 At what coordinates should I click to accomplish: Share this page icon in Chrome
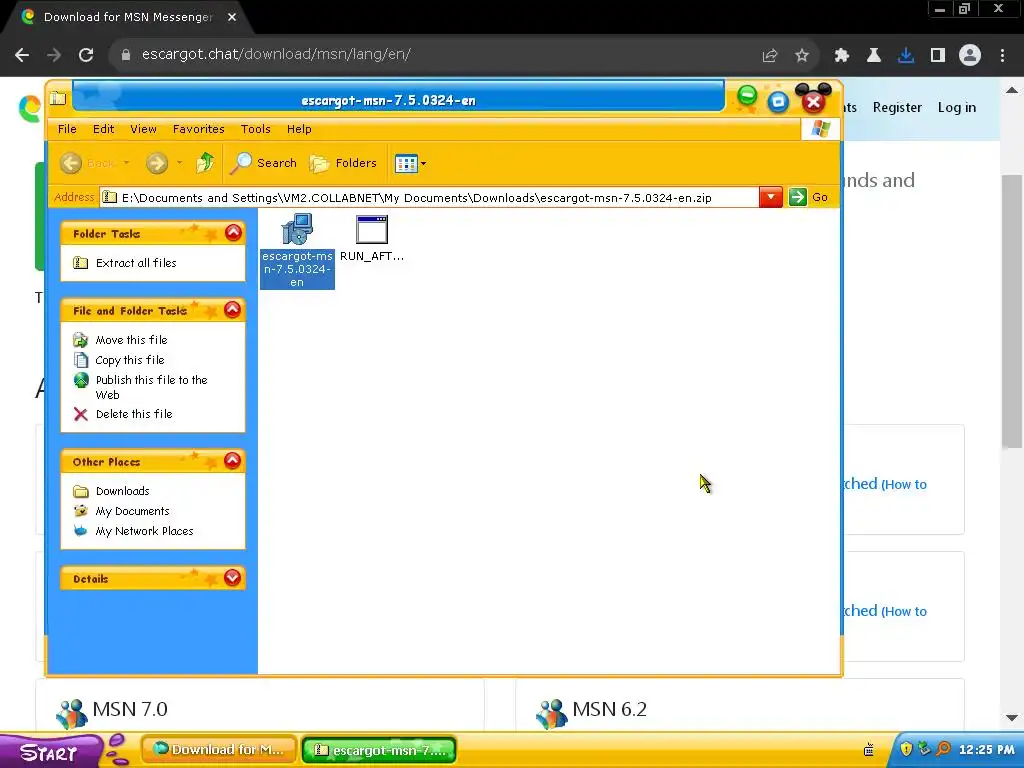coord(770,56)
